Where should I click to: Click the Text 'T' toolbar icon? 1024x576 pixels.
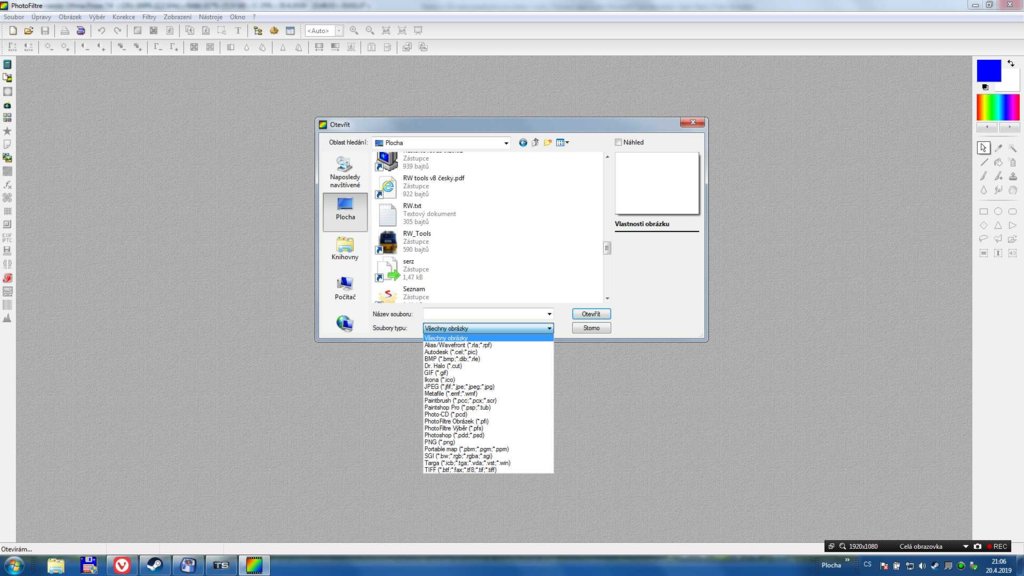click(238, 31)
